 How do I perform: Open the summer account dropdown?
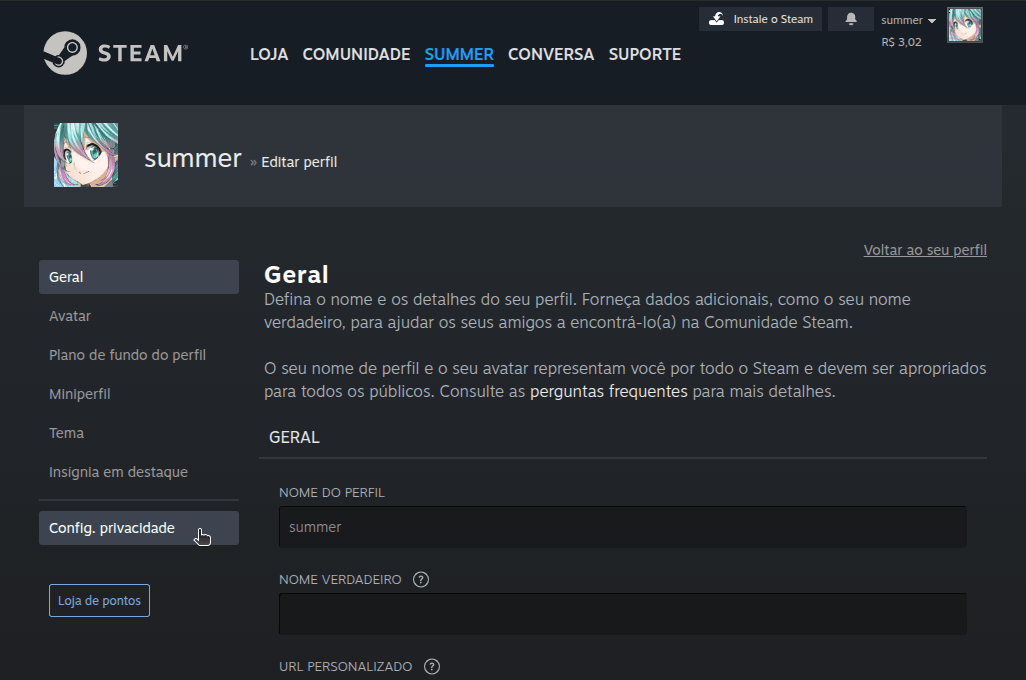tap(906, 19)
